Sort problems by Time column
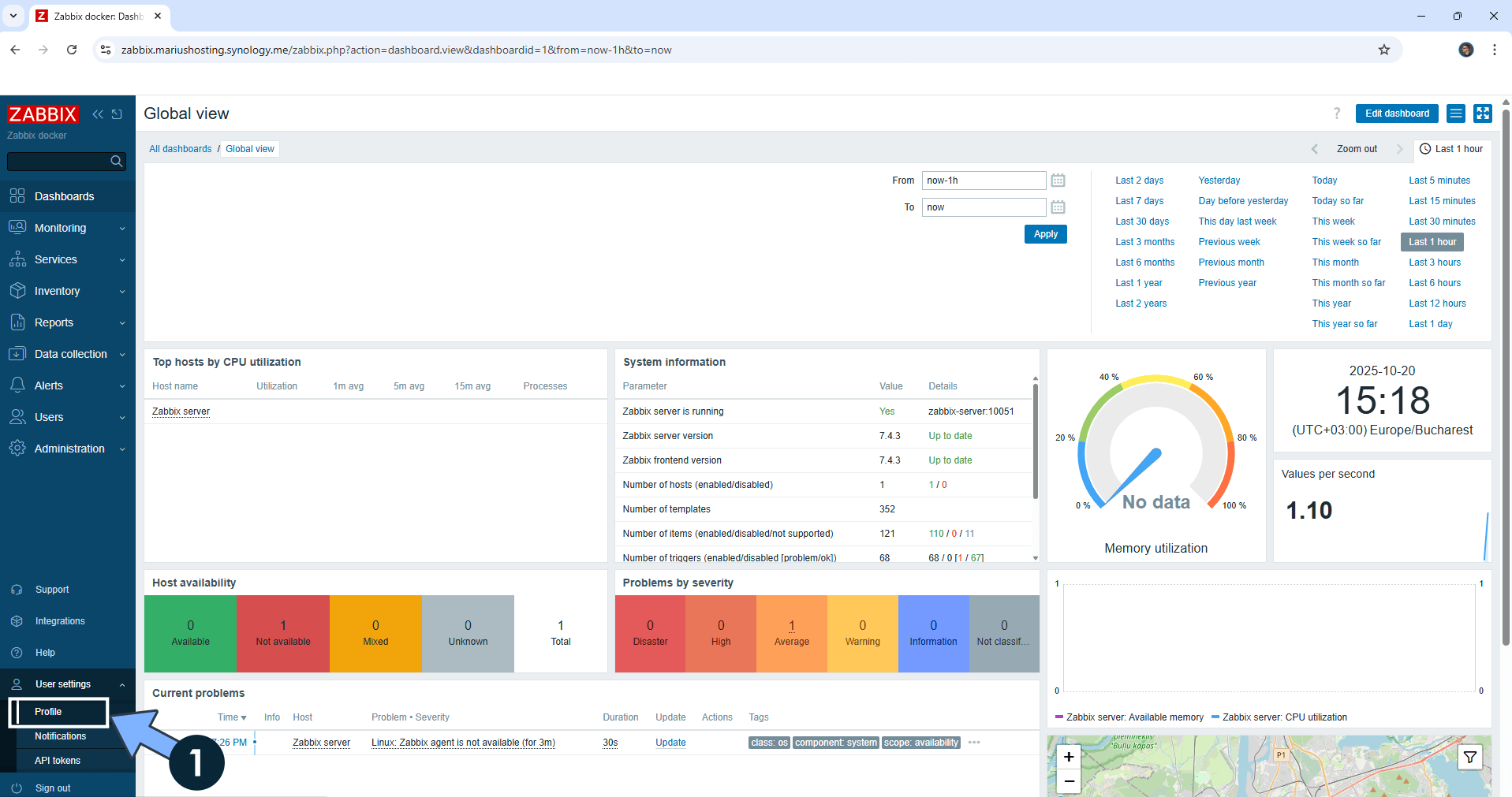 pos(232,717)
